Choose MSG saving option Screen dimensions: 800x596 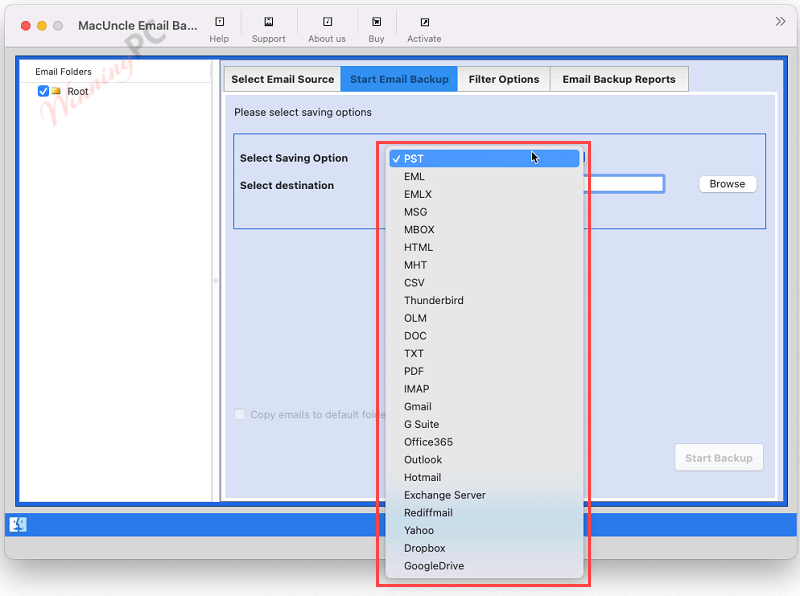click(484, 212)
